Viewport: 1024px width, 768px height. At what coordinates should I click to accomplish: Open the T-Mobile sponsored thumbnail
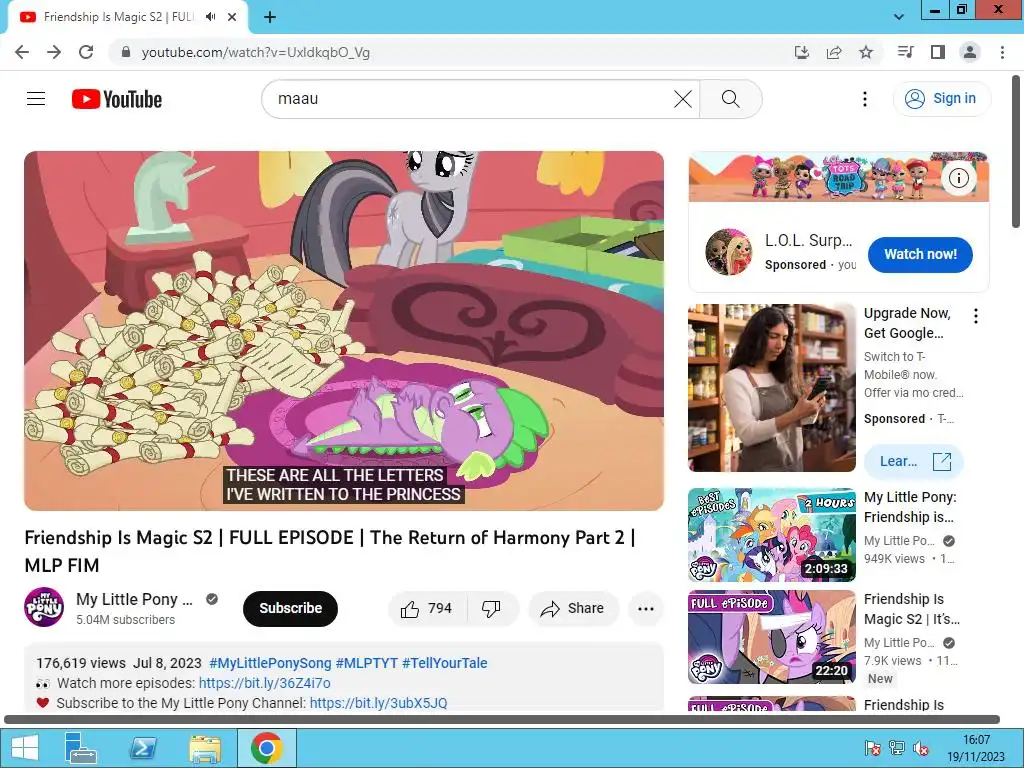click(771, 388)
